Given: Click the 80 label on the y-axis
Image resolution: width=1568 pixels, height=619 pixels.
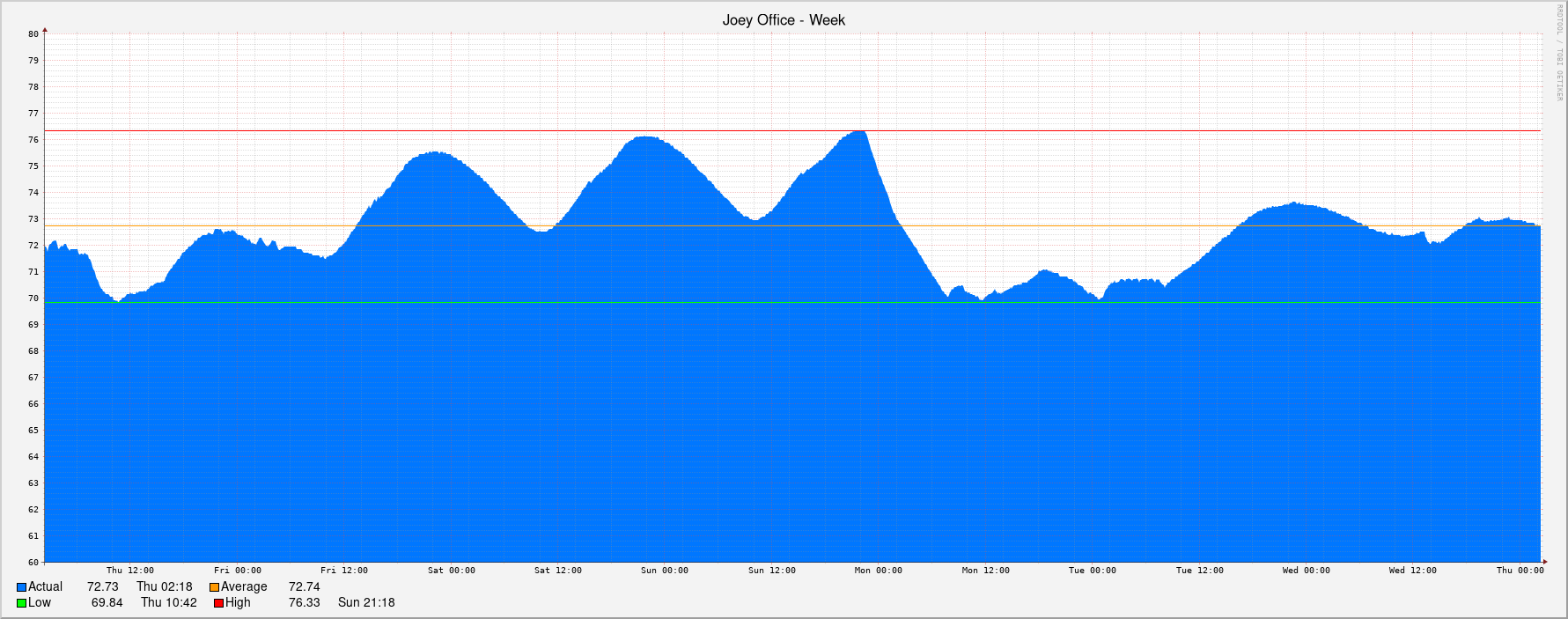Looking at the screenshot, I should (x=33, y=34).
